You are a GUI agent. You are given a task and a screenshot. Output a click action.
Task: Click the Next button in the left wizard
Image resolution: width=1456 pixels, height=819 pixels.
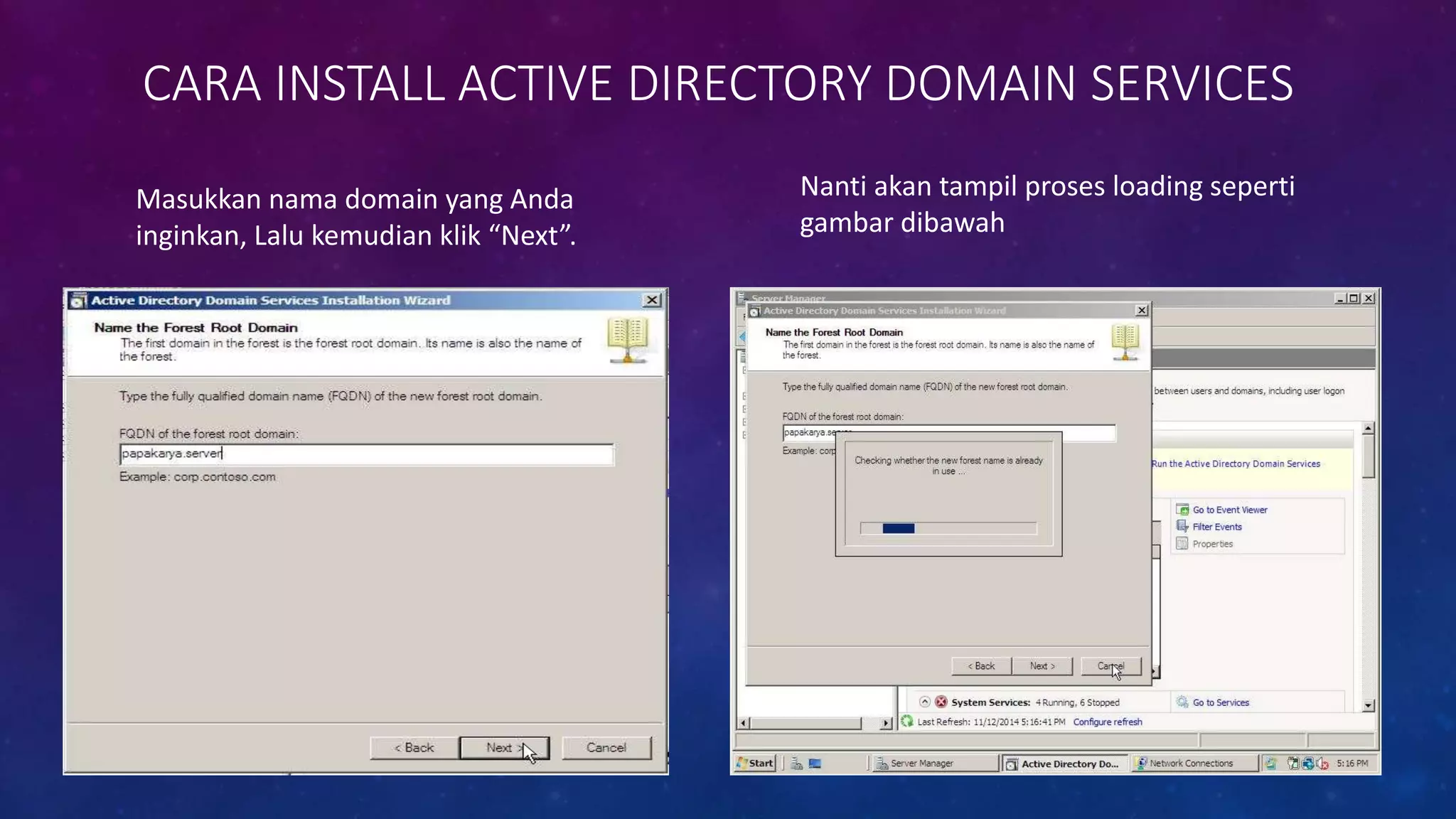(504, 748)
